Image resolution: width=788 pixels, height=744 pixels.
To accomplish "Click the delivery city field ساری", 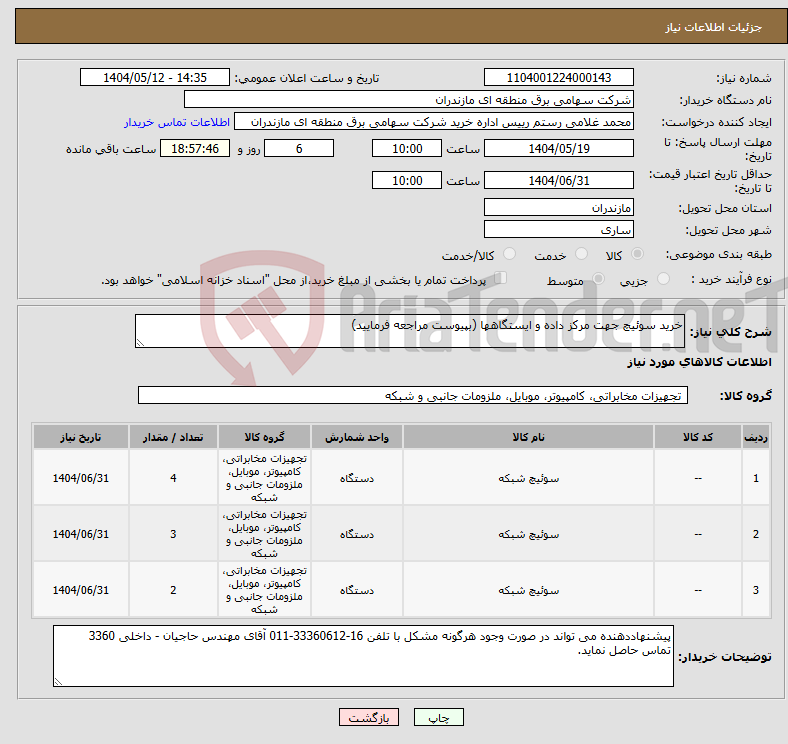I will pyautogui.click(x=558, y=230).
